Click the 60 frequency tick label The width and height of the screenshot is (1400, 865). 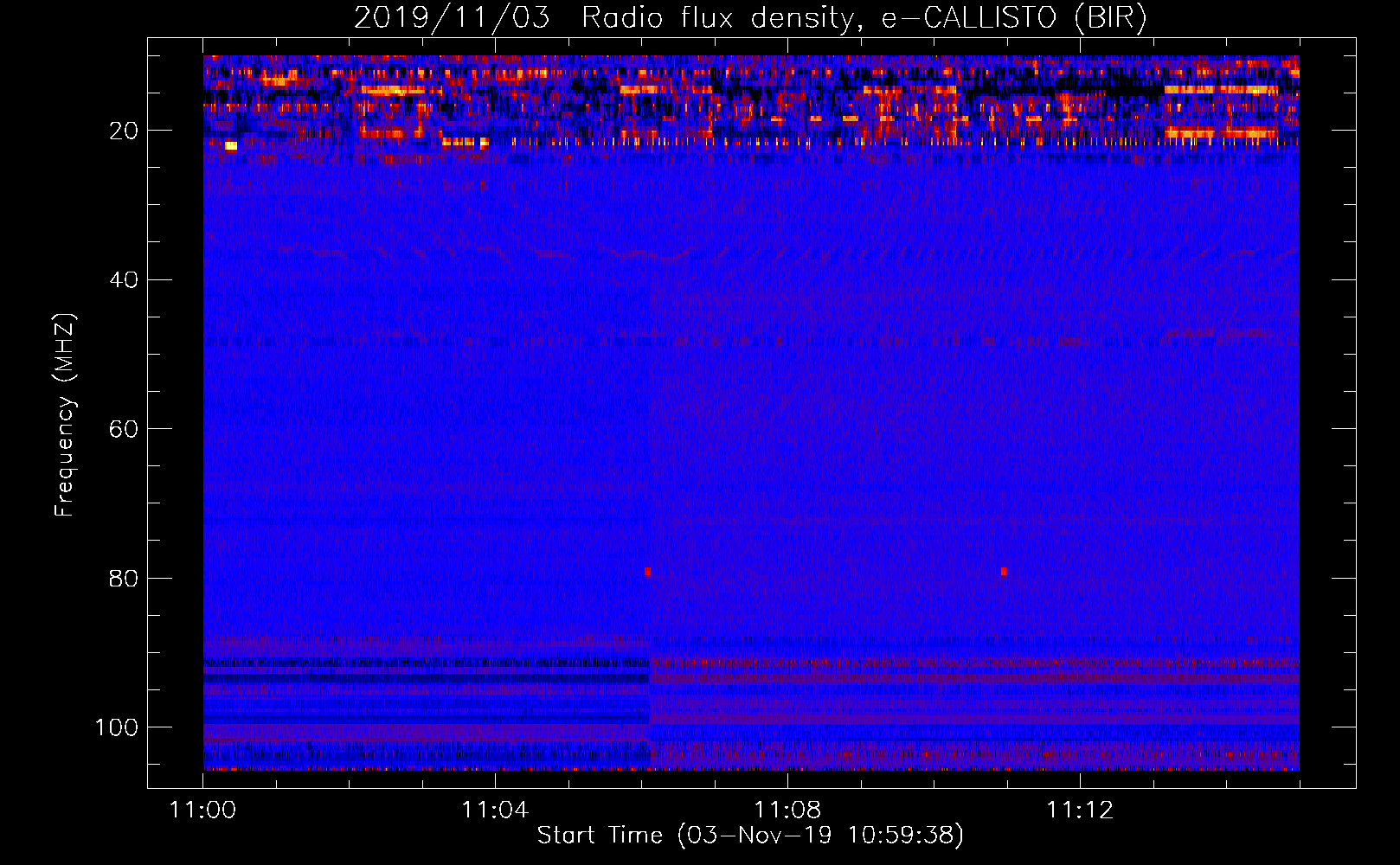coord(124,429)
